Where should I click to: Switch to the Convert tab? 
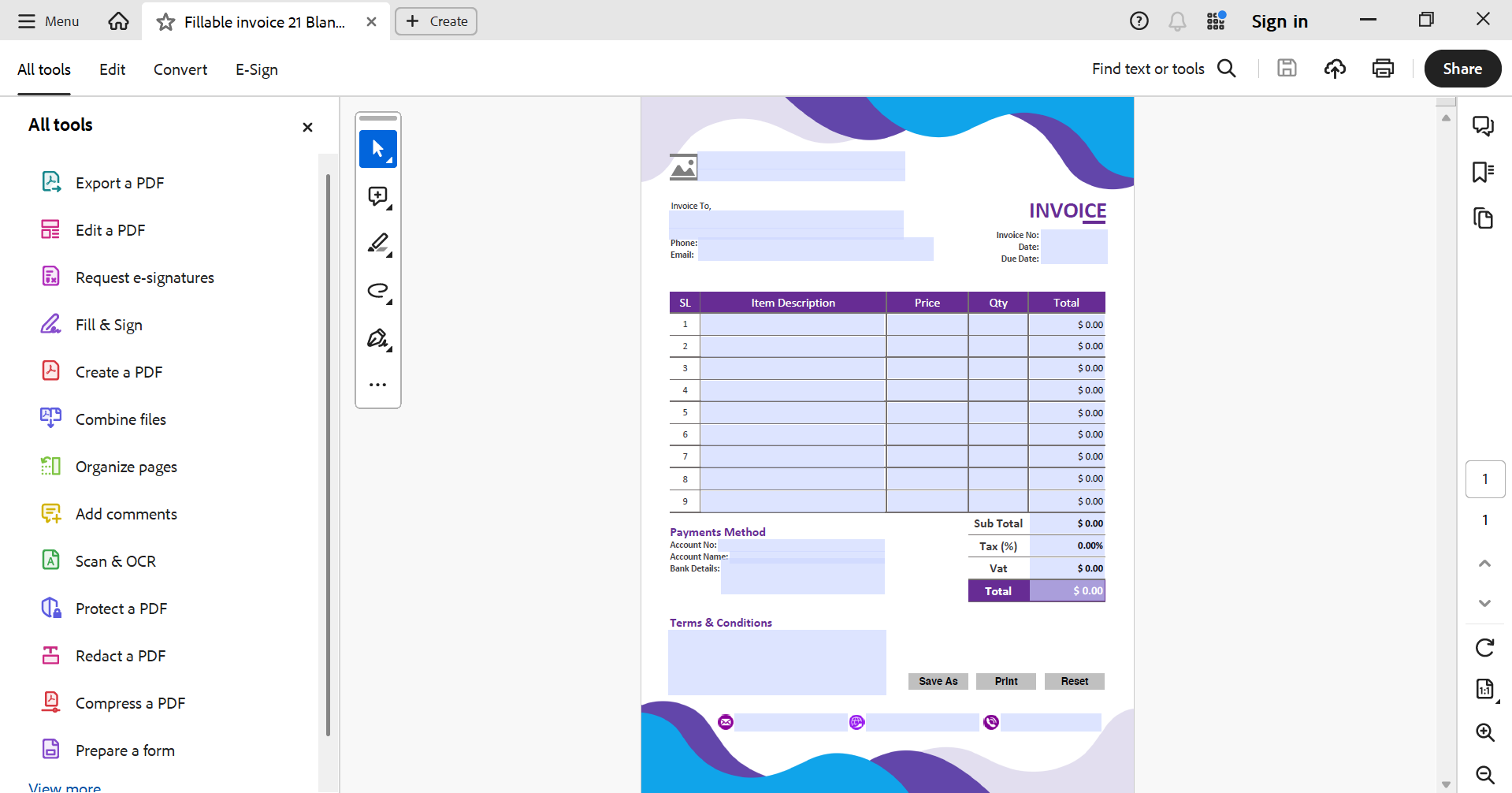180,69
